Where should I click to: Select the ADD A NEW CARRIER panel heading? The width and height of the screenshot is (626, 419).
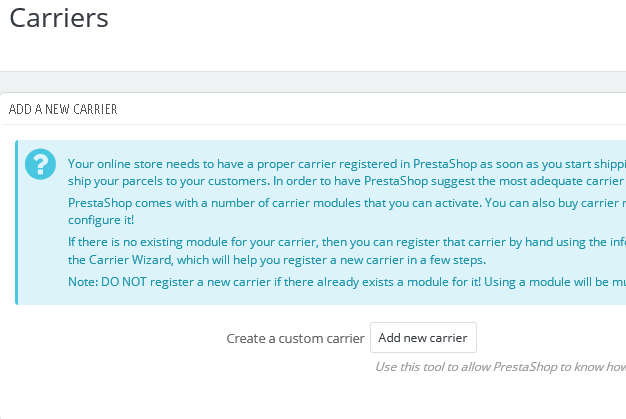coord(63,109)
